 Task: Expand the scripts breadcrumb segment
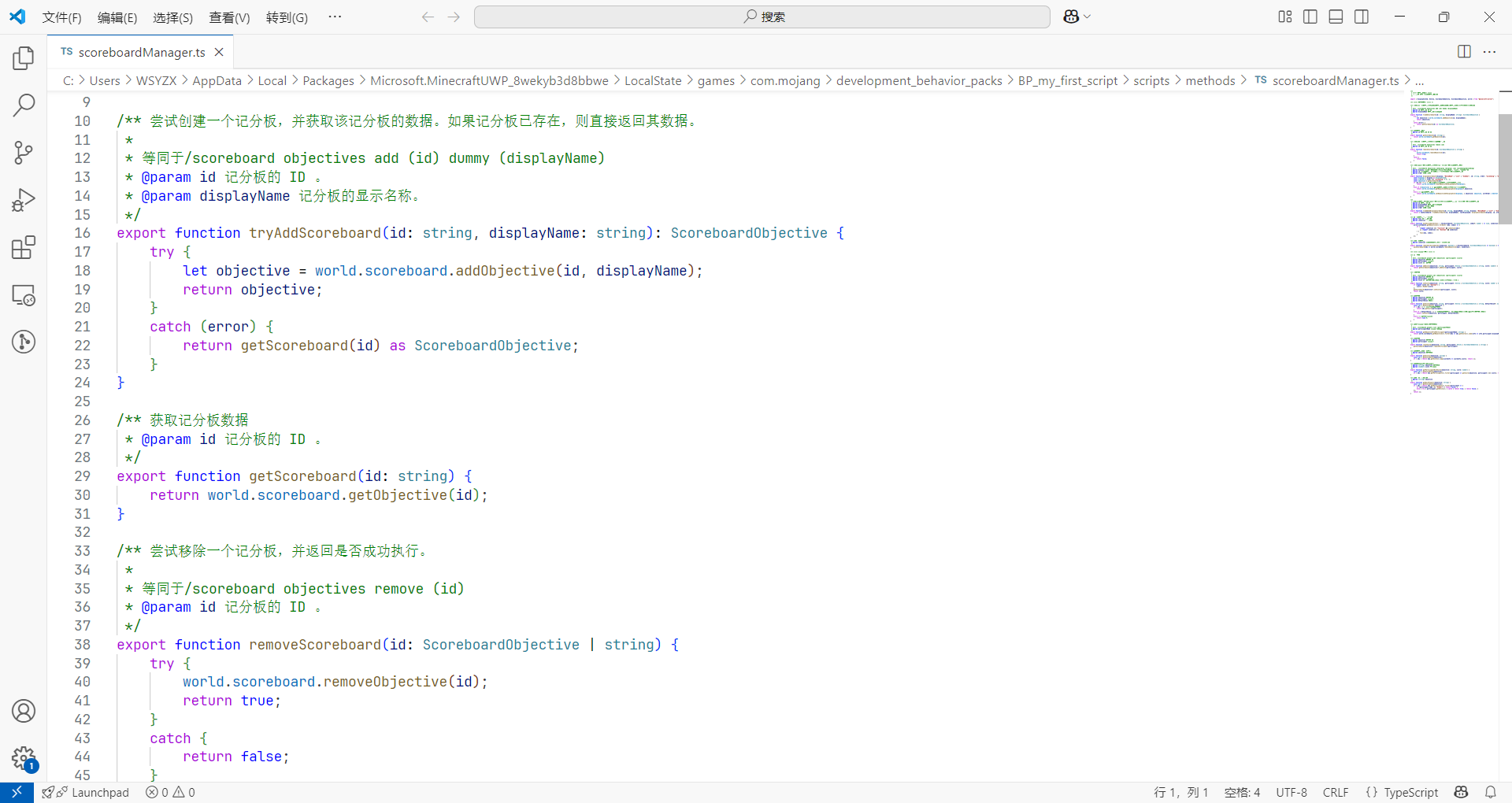[1151, 80]
